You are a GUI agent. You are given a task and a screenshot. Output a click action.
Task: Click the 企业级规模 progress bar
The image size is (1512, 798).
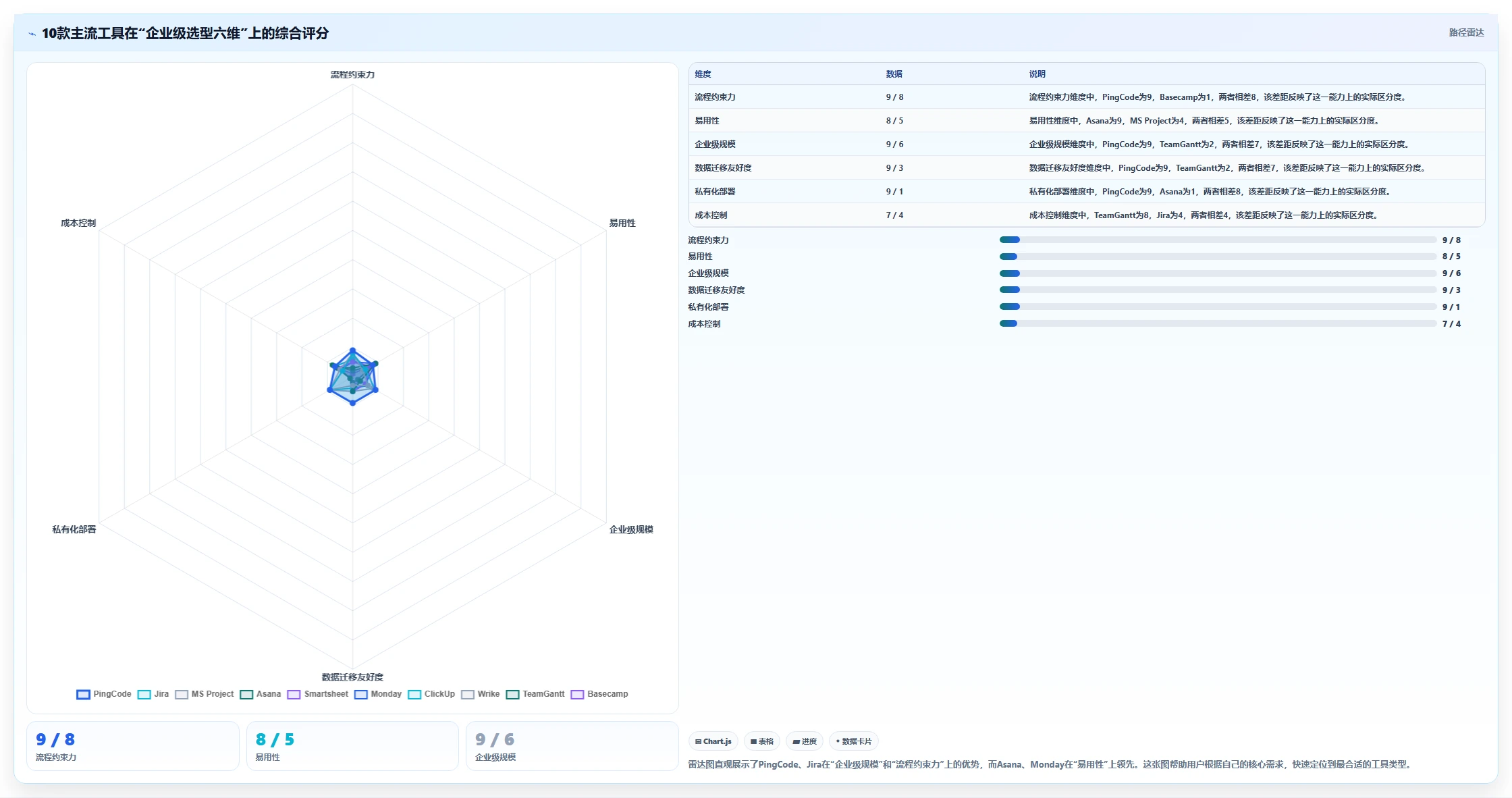point(1218,273)
